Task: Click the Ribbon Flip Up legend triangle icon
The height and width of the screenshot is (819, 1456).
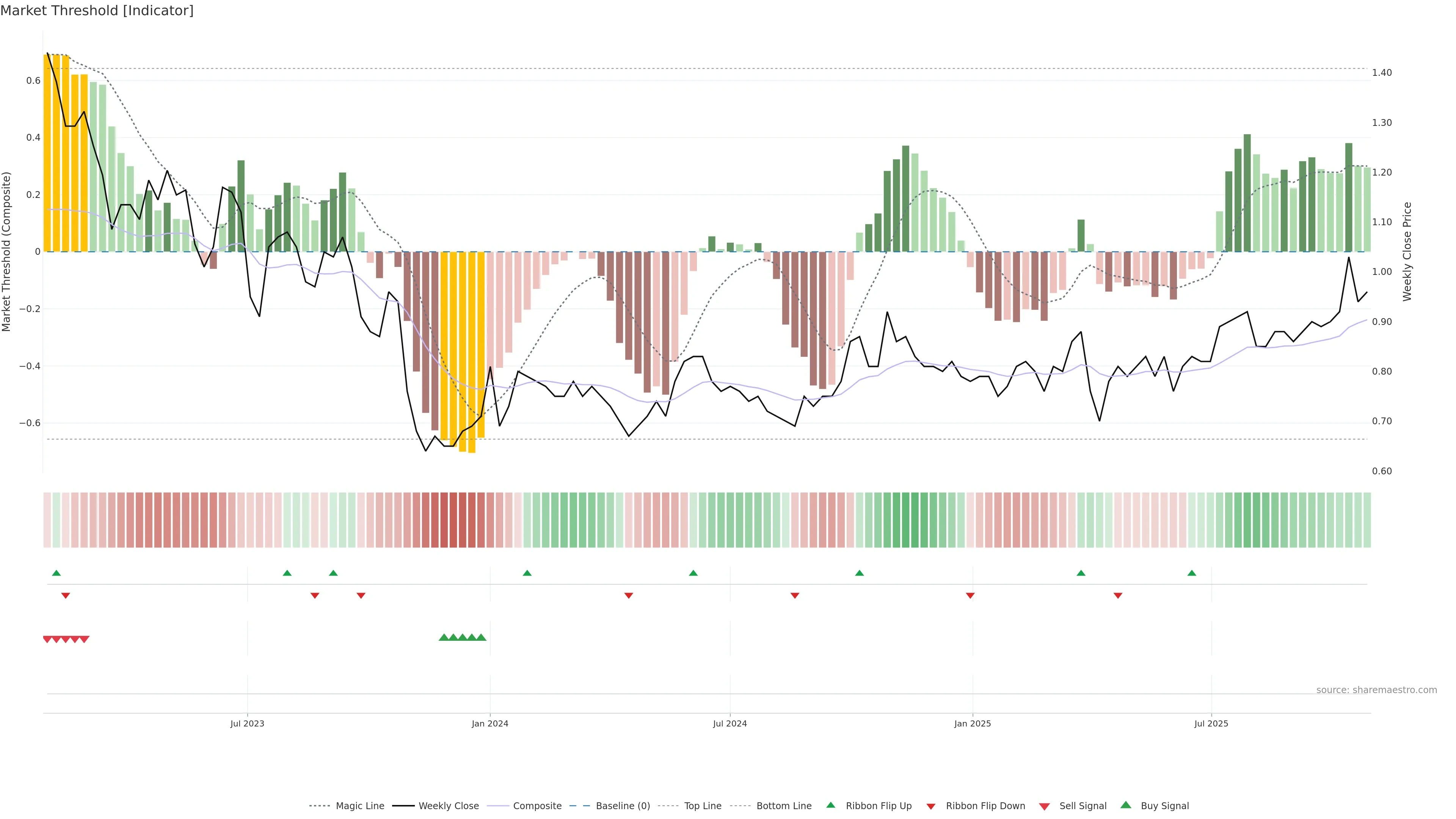Action: 830,805
